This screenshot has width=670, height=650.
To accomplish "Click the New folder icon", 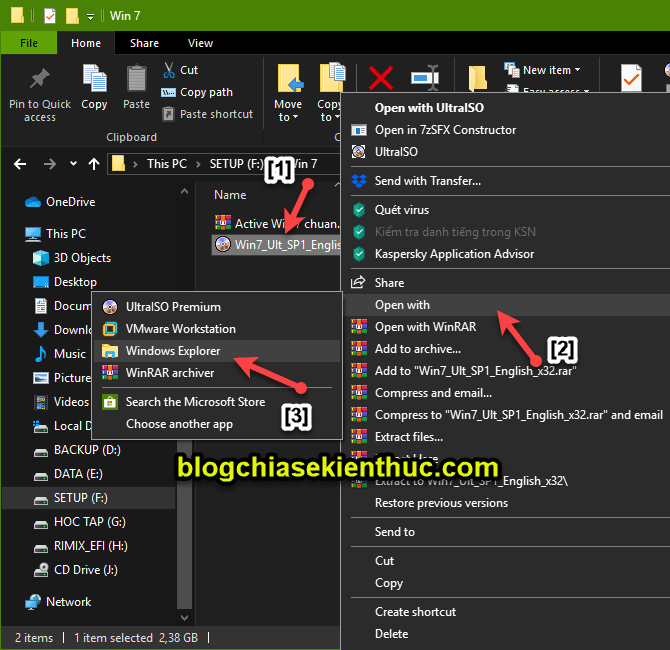I will click(x=477, y=78).
